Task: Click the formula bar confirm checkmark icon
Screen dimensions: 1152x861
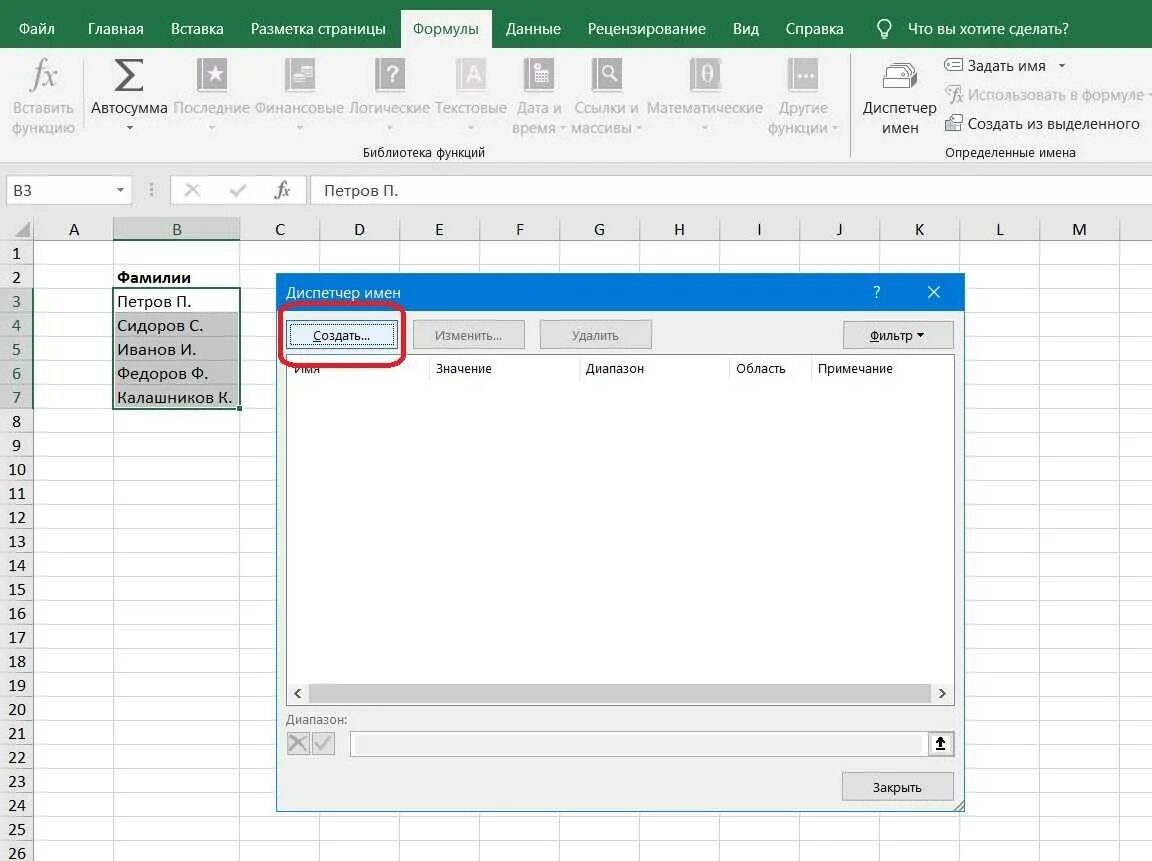Action: point(237,190)
